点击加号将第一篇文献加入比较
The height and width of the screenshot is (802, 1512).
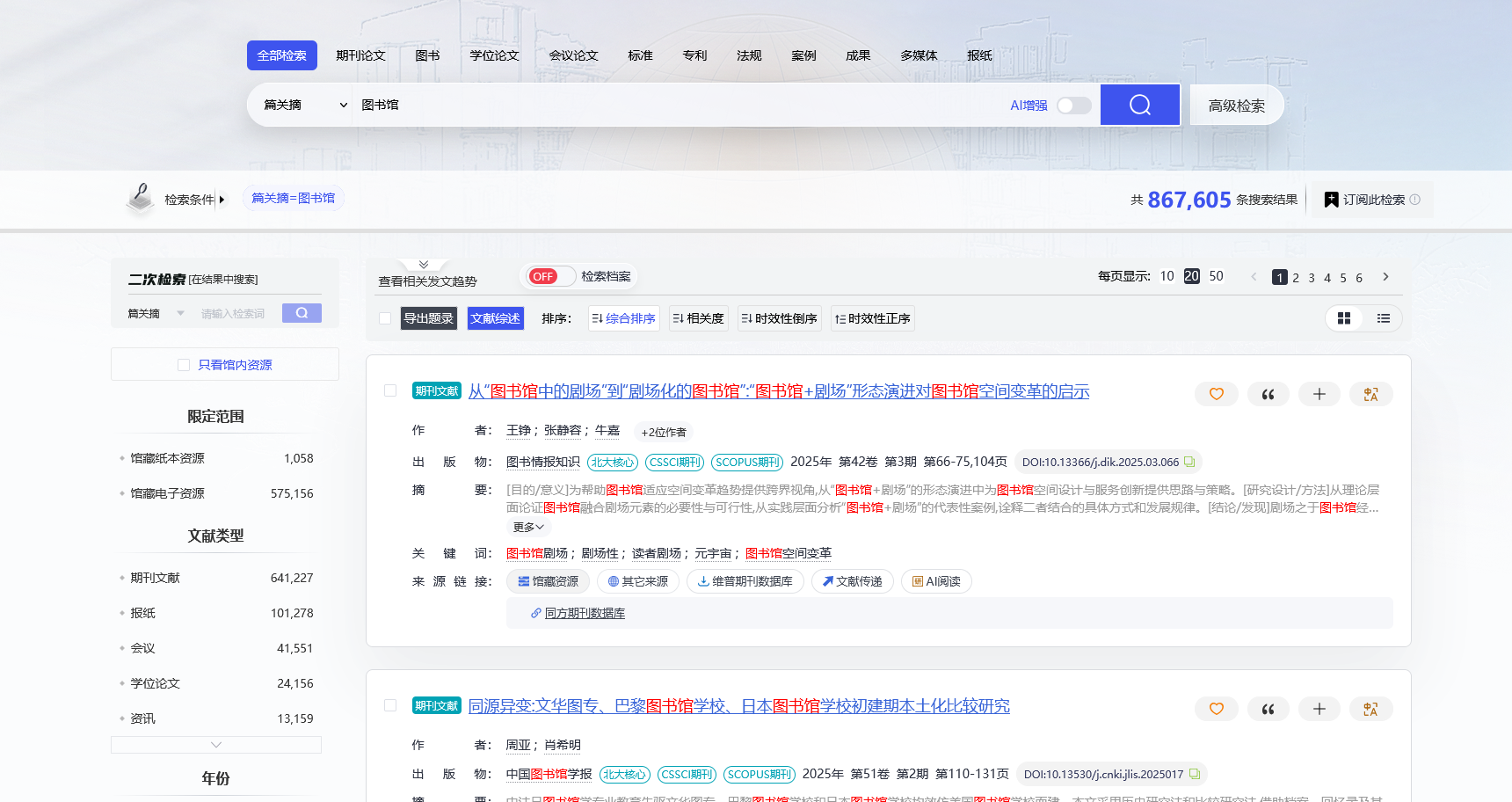click(1319, 394)
